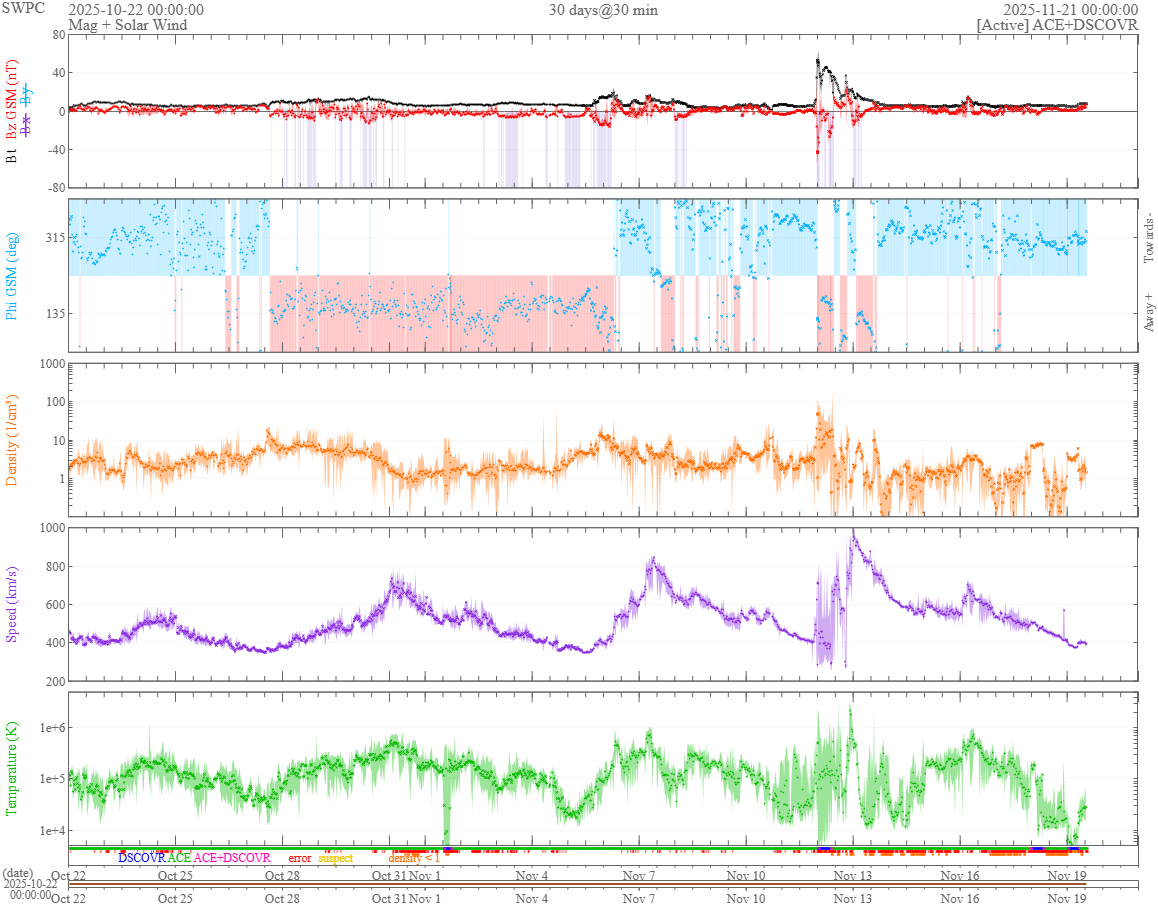1158x905 pixels.
Task: Select the '30 days@30 min' title text
Action: [603, 10]
